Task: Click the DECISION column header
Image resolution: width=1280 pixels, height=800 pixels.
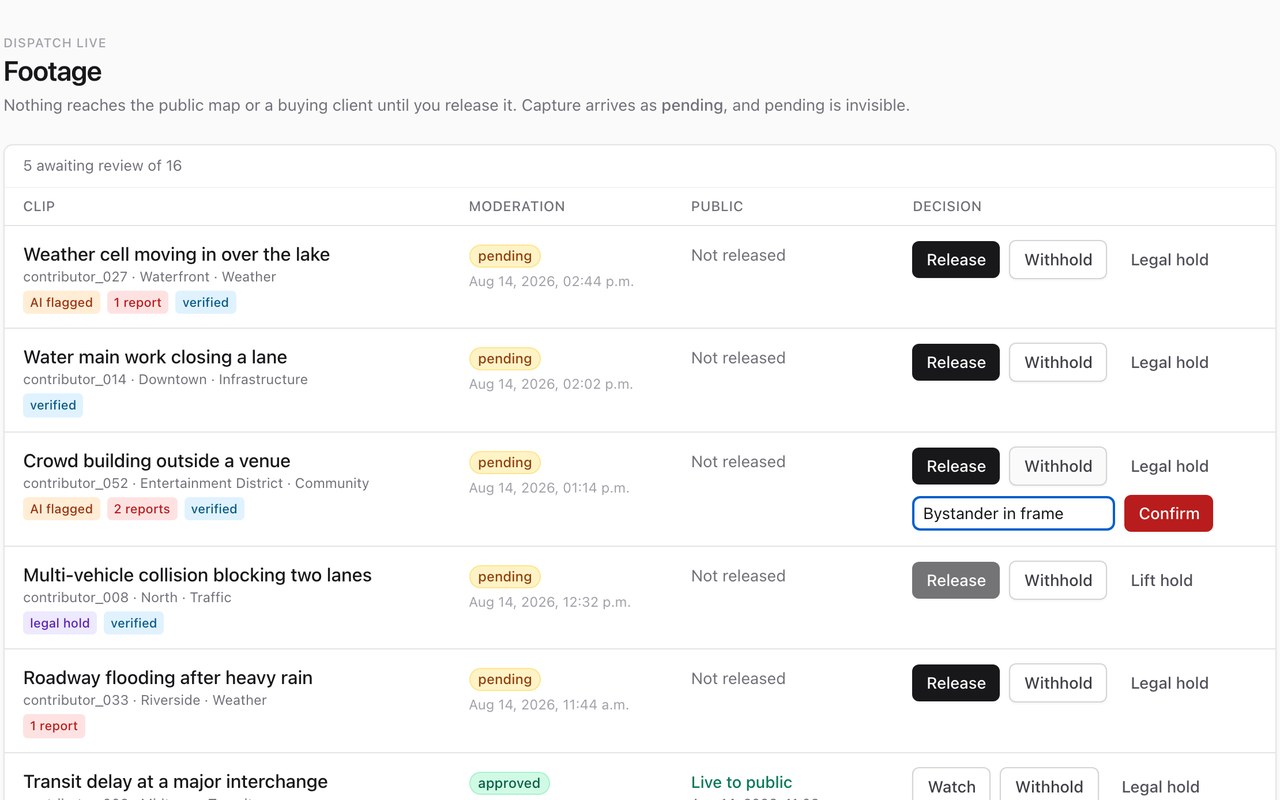Action: point(947,206)
